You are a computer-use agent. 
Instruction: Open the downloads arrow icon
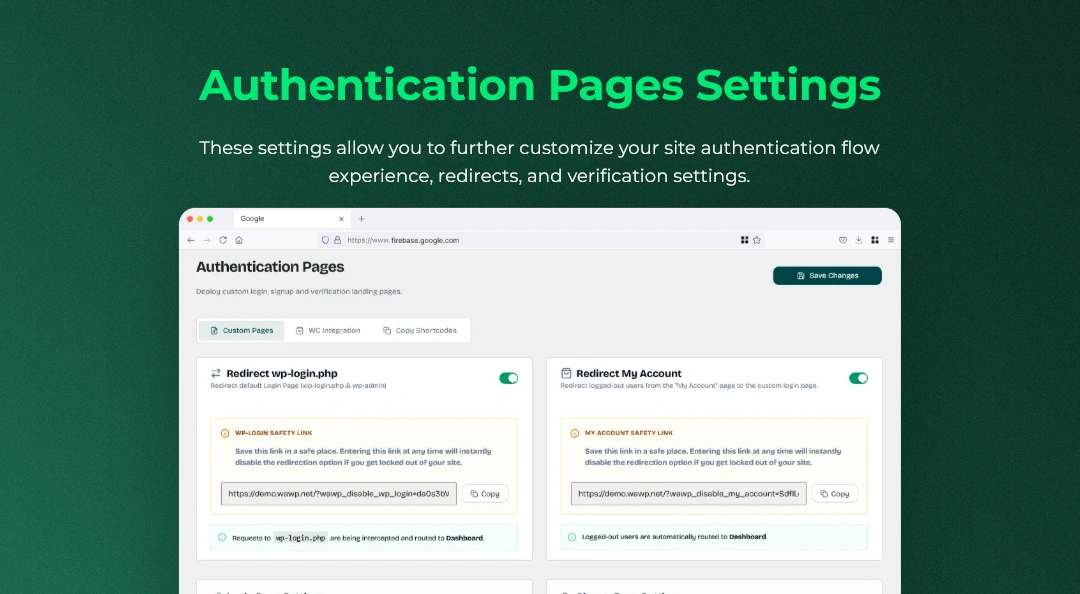859,240
